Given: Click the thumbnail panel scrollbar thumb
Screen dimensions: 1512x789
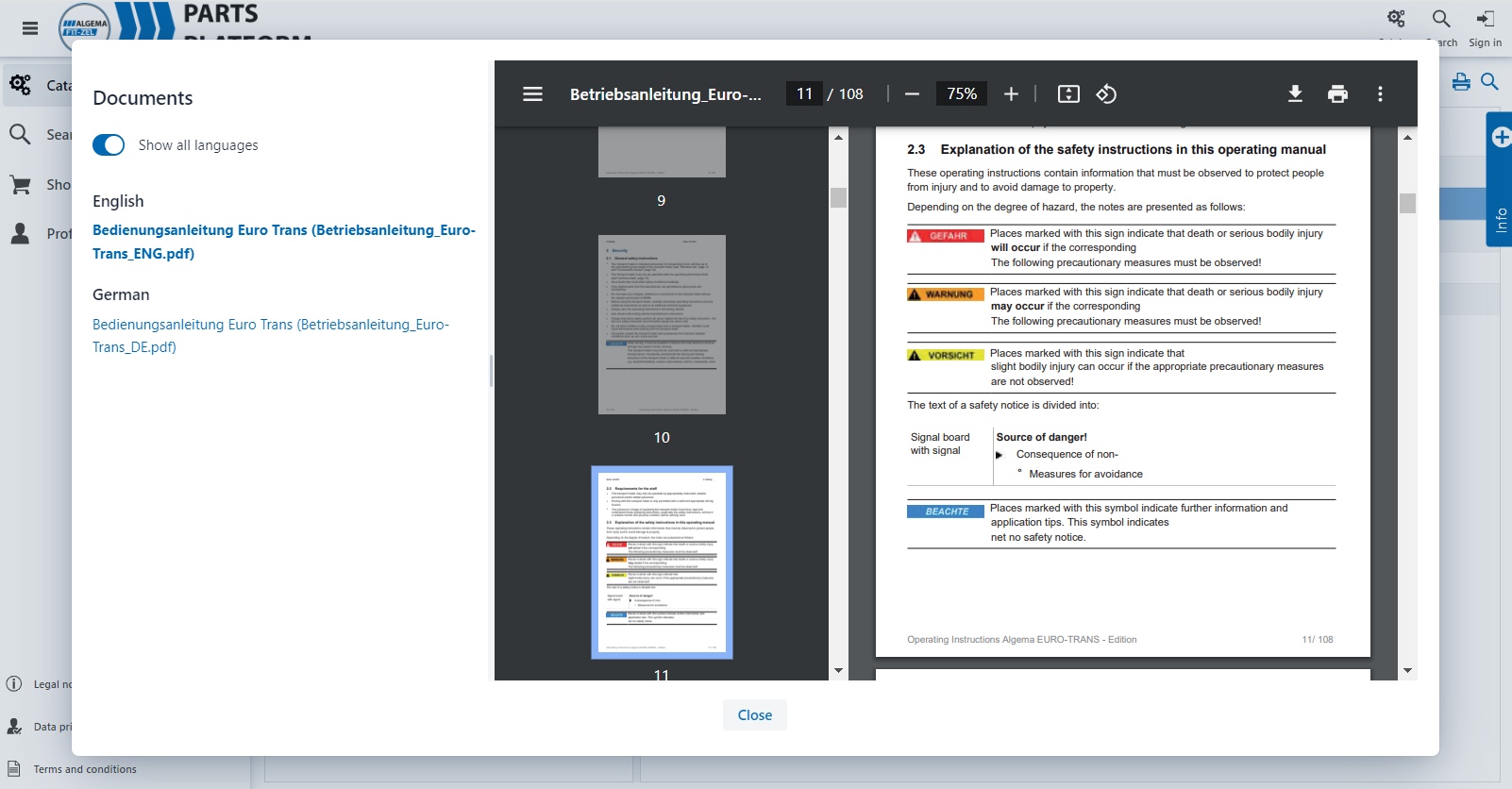Looking at the screenshot, I should pyautogui.click(x=838, y=197).
